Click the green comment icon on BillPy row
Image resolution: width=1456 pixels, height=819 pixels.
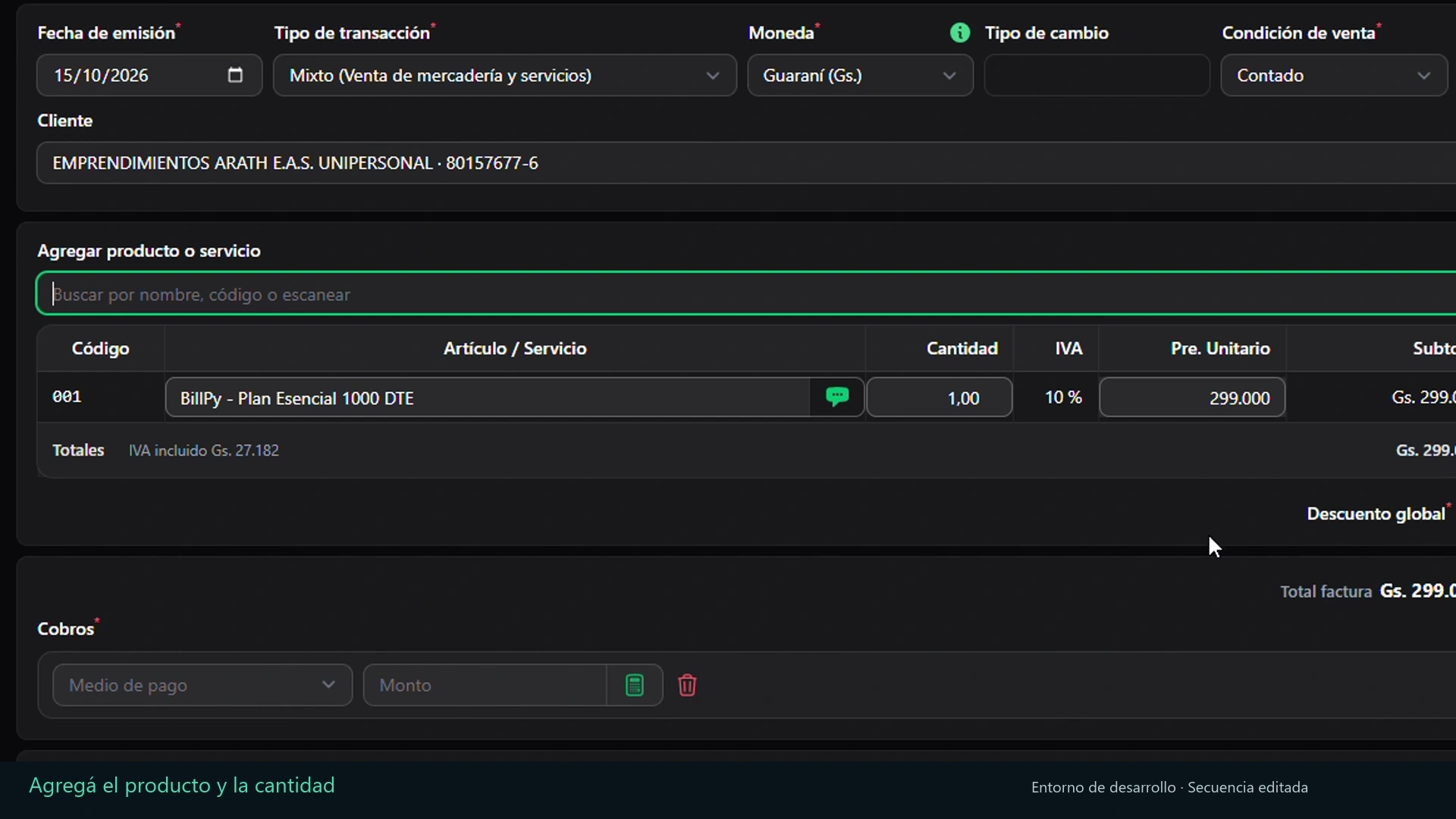(837, 397)
